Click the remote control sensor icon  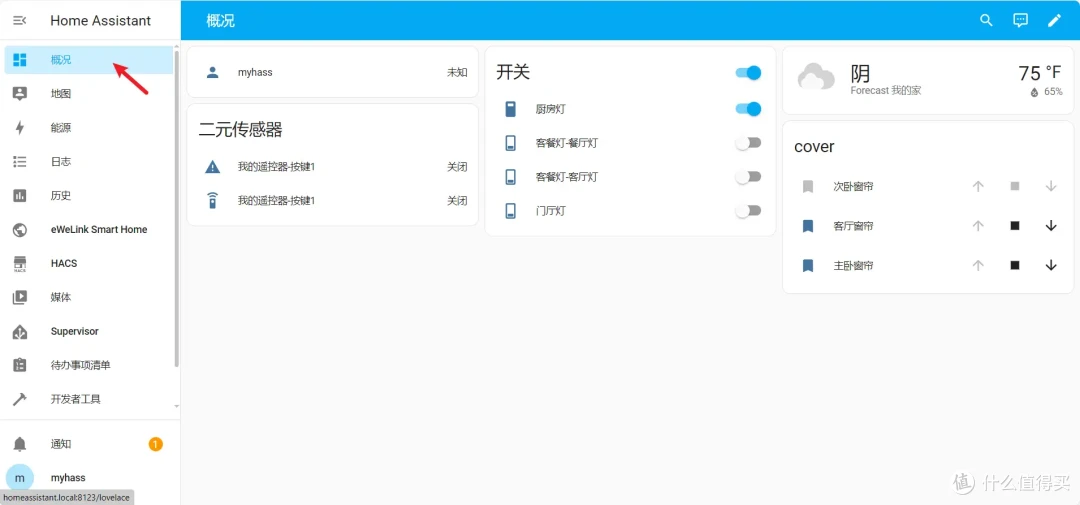coord(213,200)
